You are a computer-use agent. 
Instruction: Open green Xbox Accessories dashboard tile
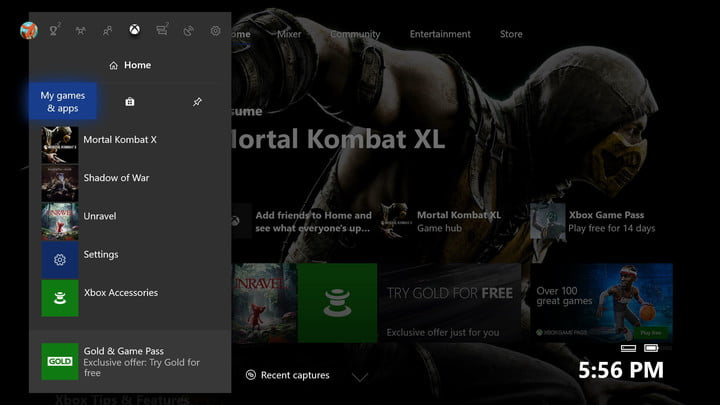(x=338, y=303)
